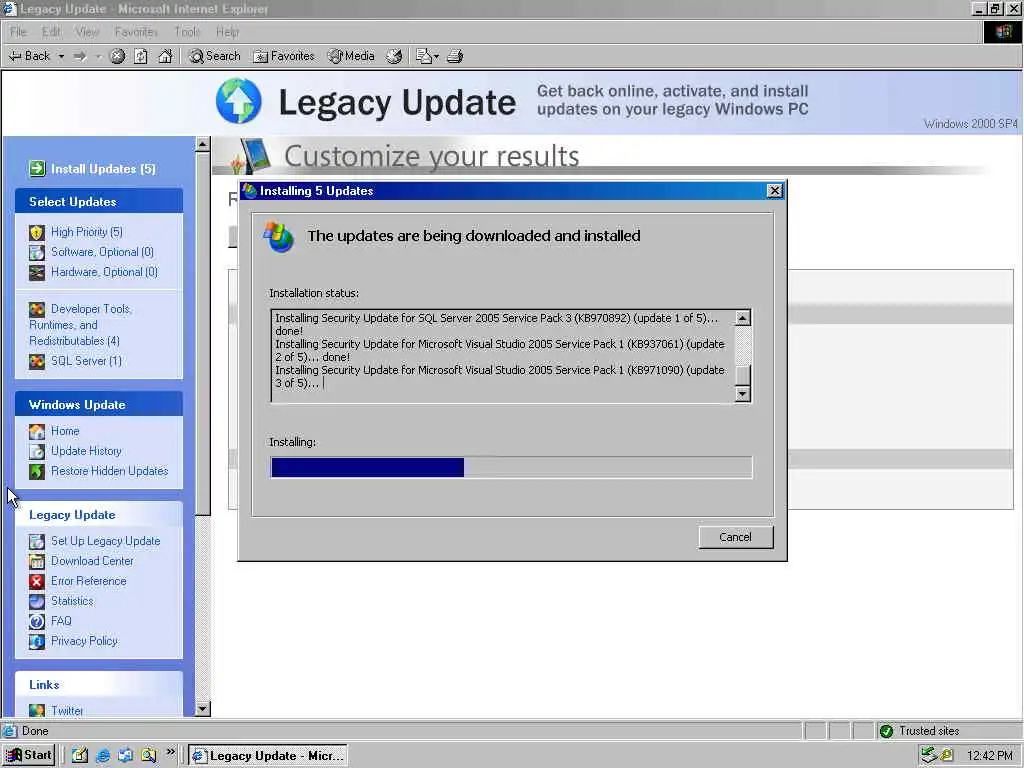Open the View menu
The height and width of the screenshot is (768, 1024).
click(x=87, y=32)
